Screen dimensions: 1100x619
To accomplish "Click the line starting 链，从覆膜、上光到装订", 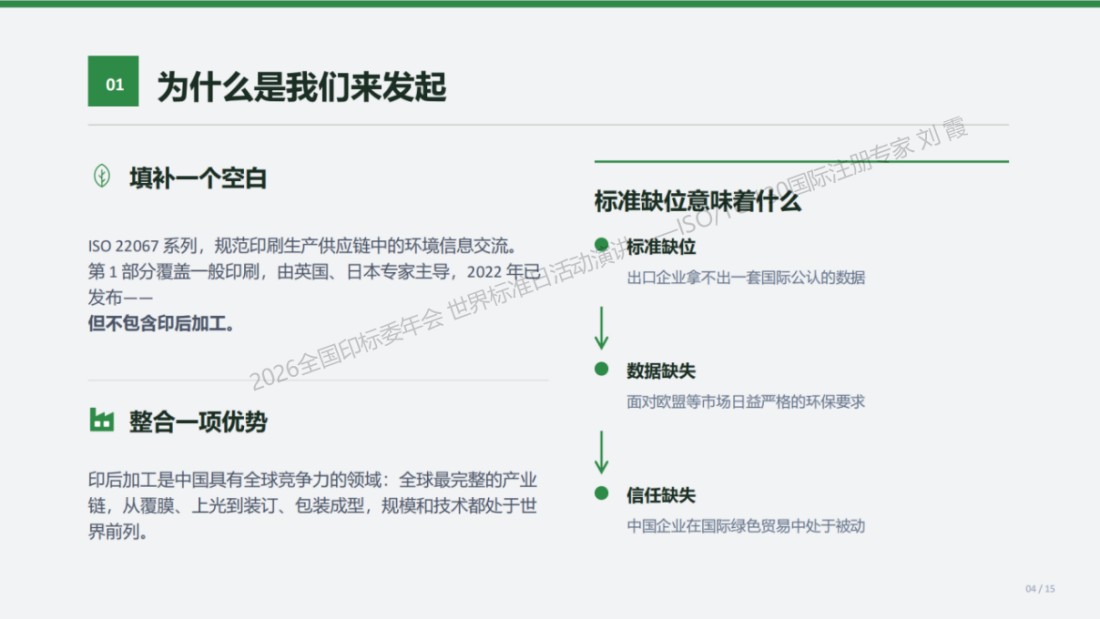I will click(312, 506).
